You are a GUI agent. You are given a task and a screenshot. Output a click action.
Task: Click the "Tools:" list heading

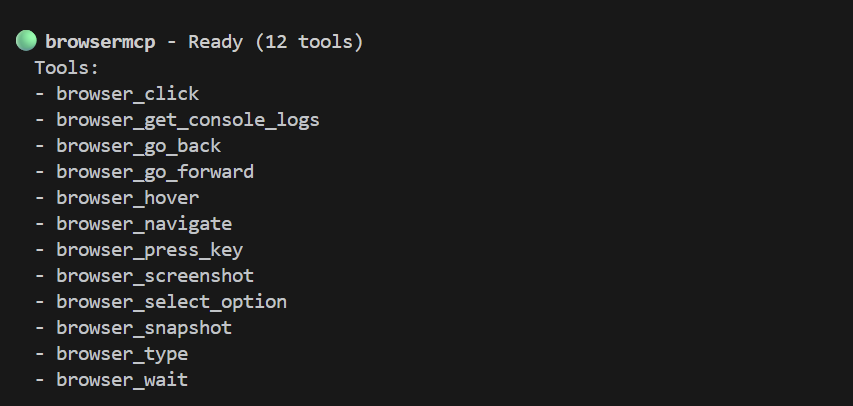67,68
